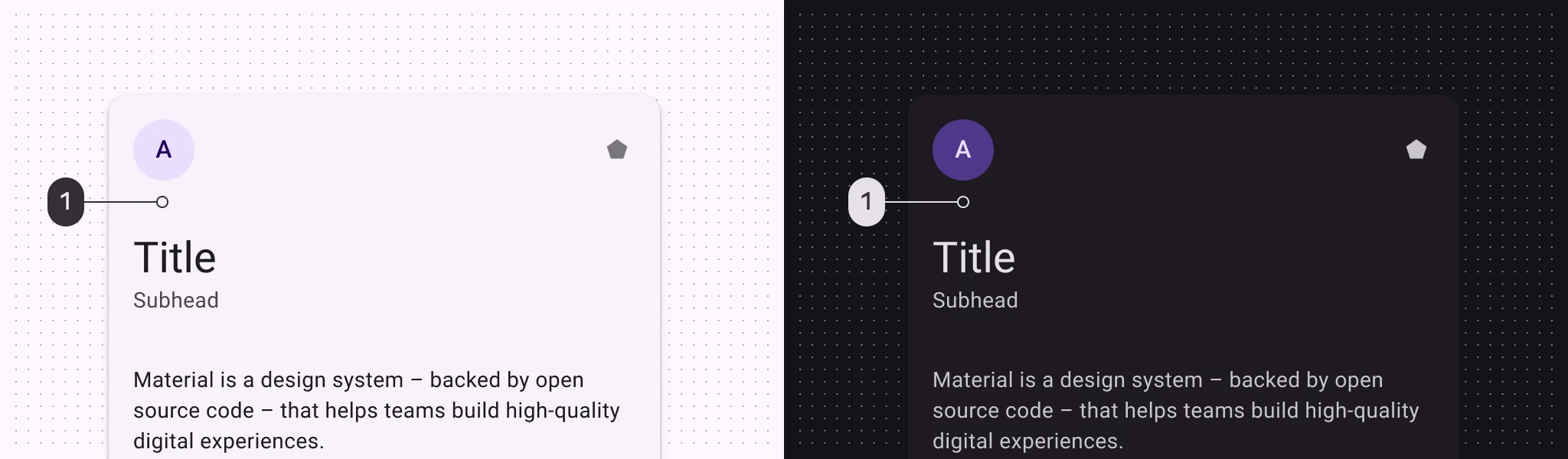Open details via the light card Subhead

tap(176, 300)
